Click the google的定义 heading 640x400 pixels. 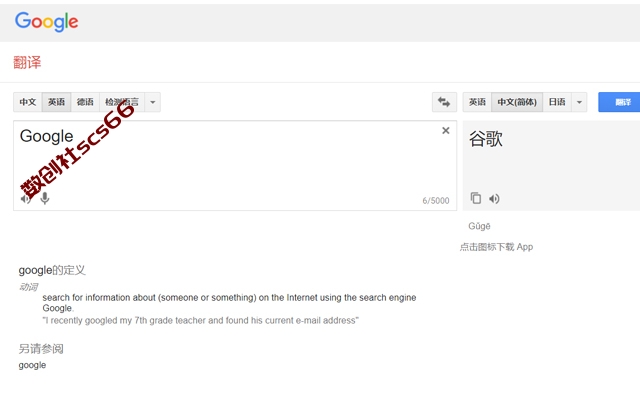pyautogui.click(x=52, y=270)
